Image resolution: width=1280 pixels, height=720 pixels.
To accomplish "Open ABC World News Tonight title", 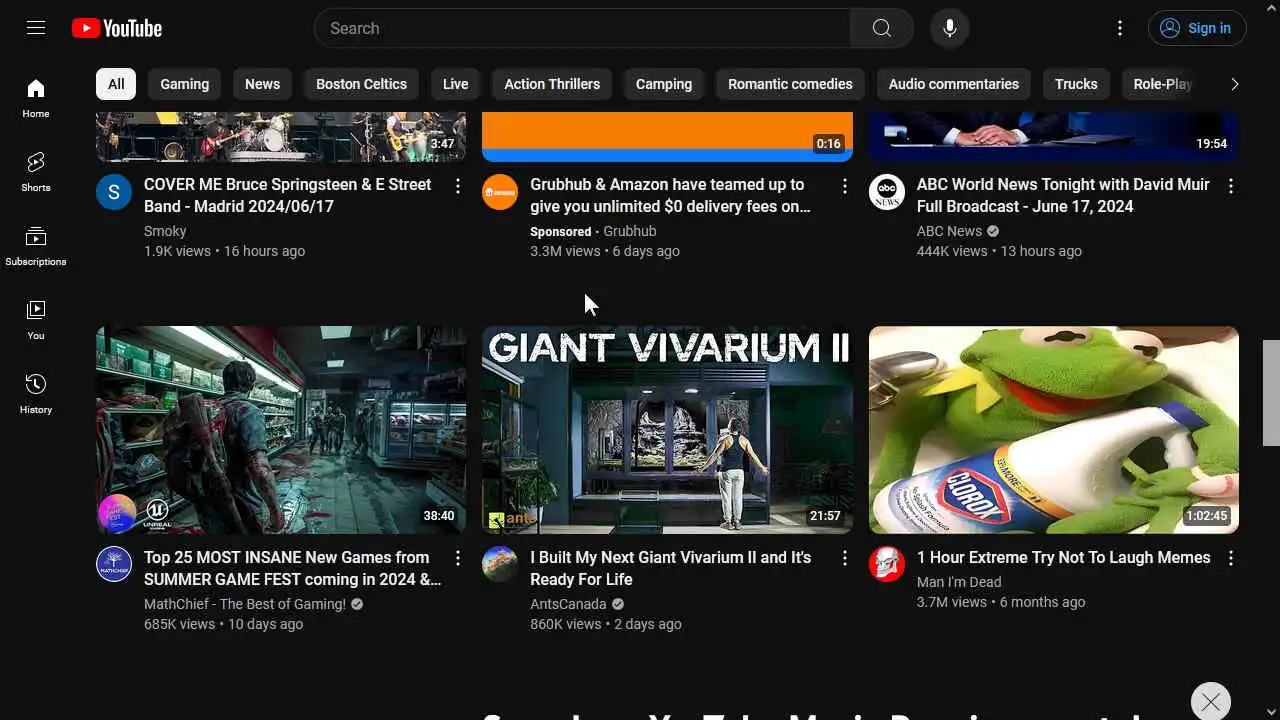I will pos(1063,195).
